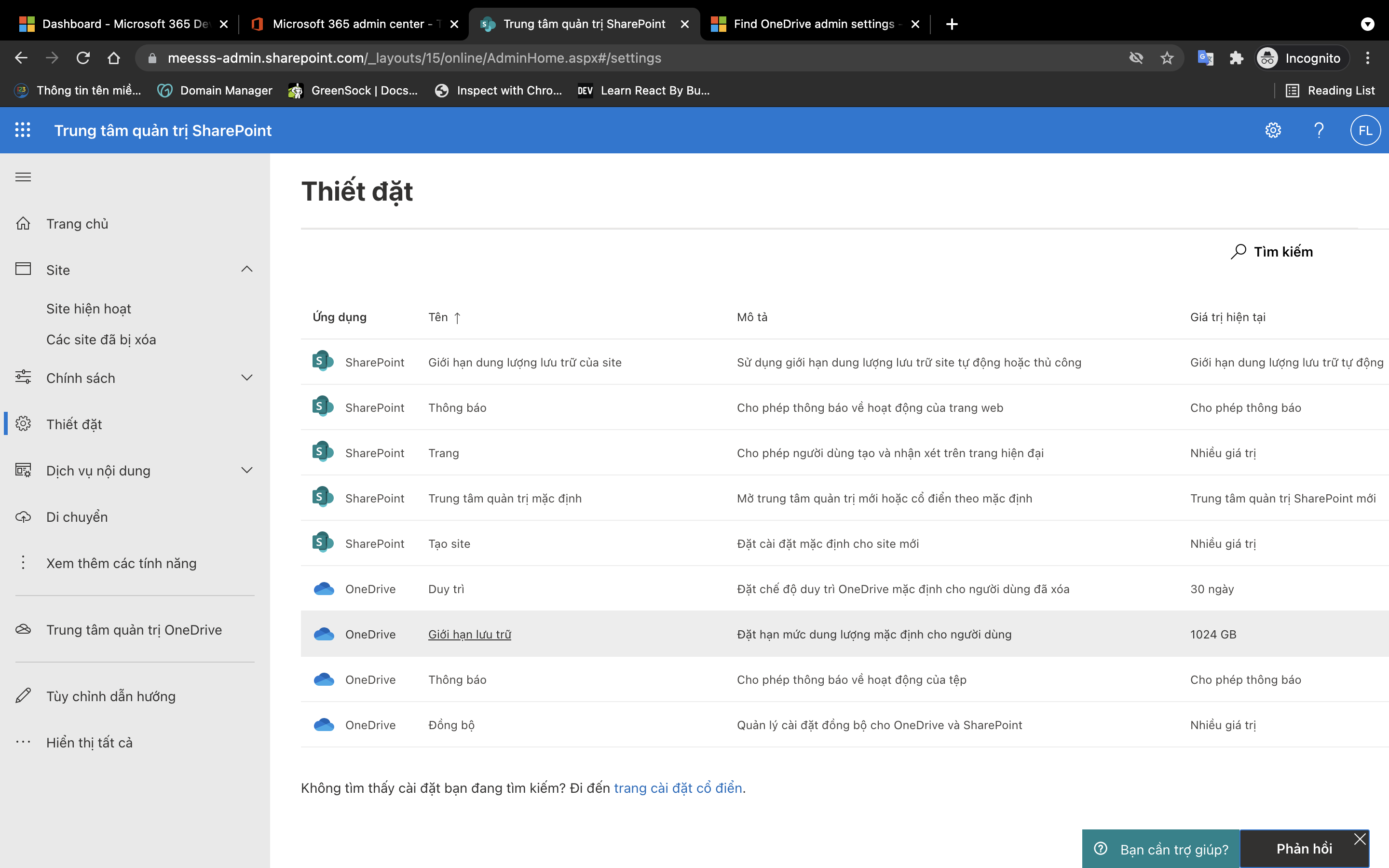Image resolution: width=1389 pixels, height=868 pixels.
Task: Open Trung tâm quản trị OneDrive from sidebar
Action: (x=134, y=629)
